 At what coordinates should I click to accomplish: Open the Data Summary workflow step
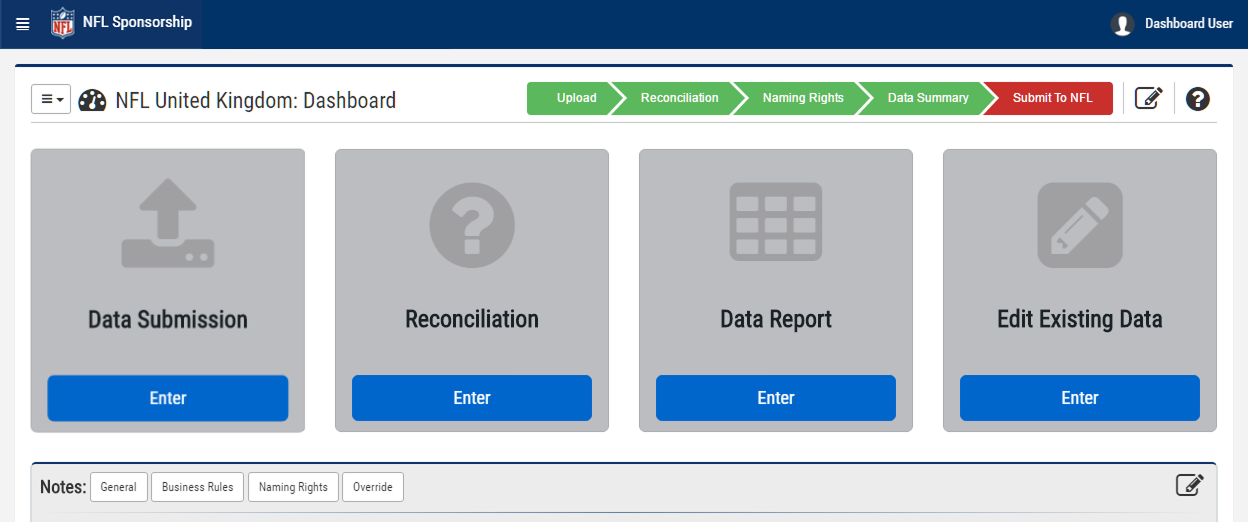click(927, 98)
